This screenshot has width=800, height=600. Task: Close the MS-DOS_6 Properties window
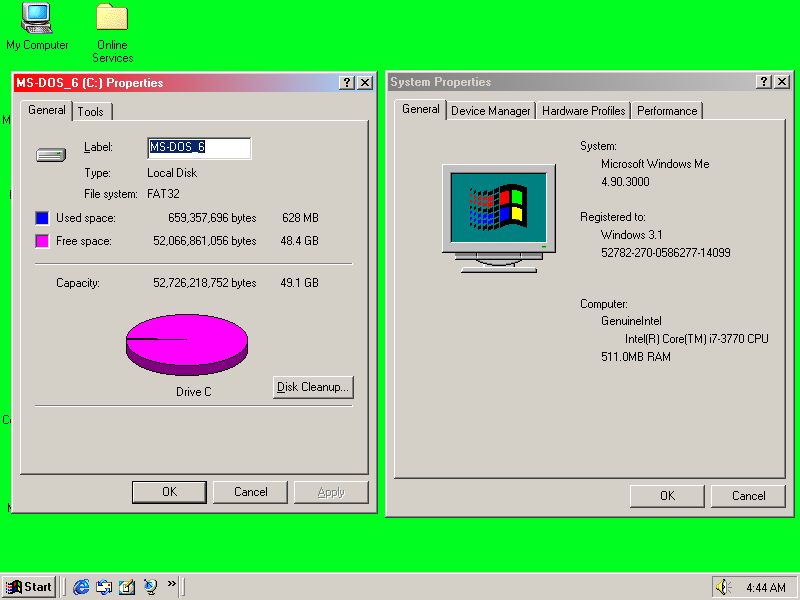[365, 83]
